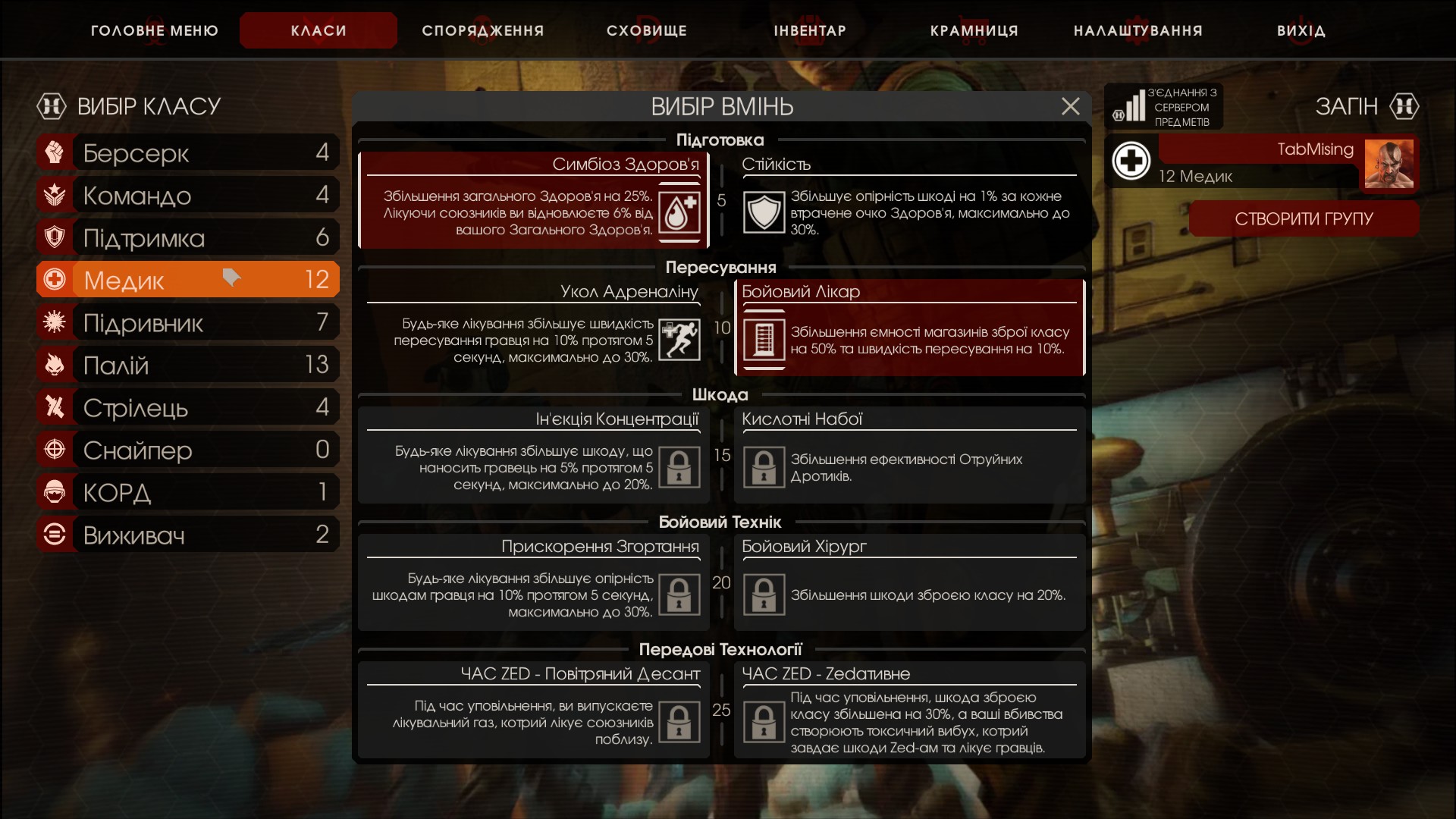Click the Стійкість shield skill icon
Screen dimensions: 1456x819
coord(764,212)
